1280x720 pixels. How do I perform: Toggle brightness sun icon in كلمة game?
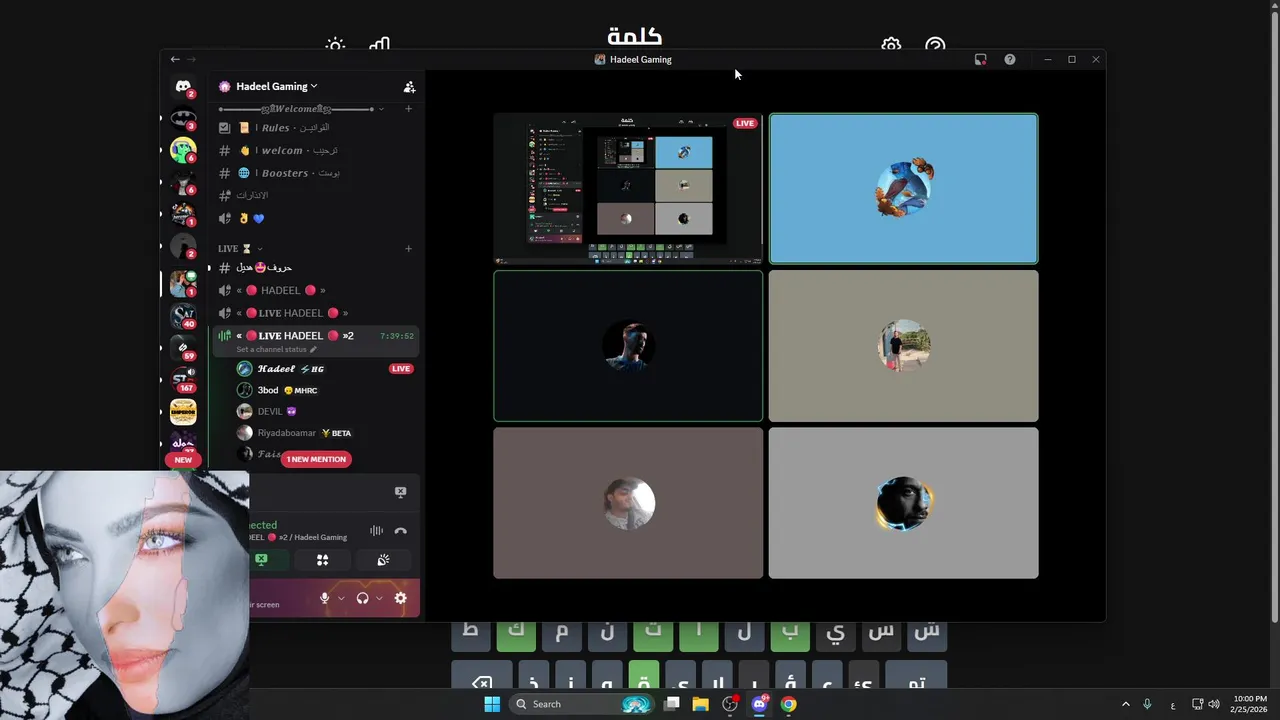335,45
